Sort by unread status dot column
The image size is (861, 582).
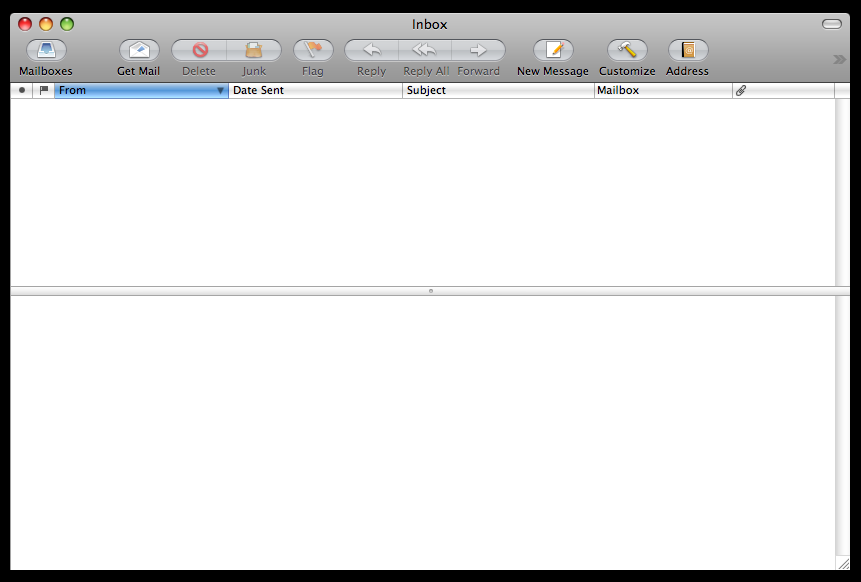pyautogui.click(x=22, y=90)
